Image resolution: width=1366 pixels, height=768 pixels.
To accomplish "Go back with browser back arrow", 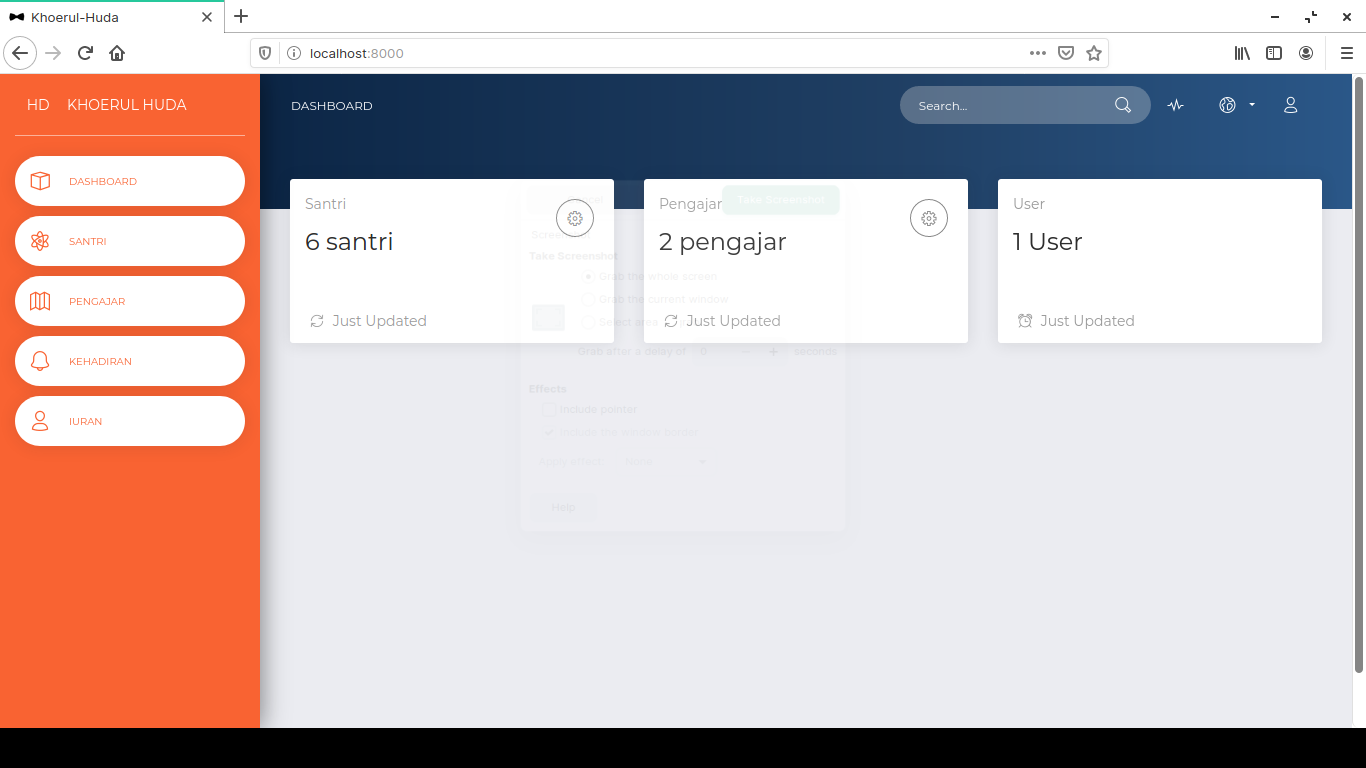I will 20,53.
